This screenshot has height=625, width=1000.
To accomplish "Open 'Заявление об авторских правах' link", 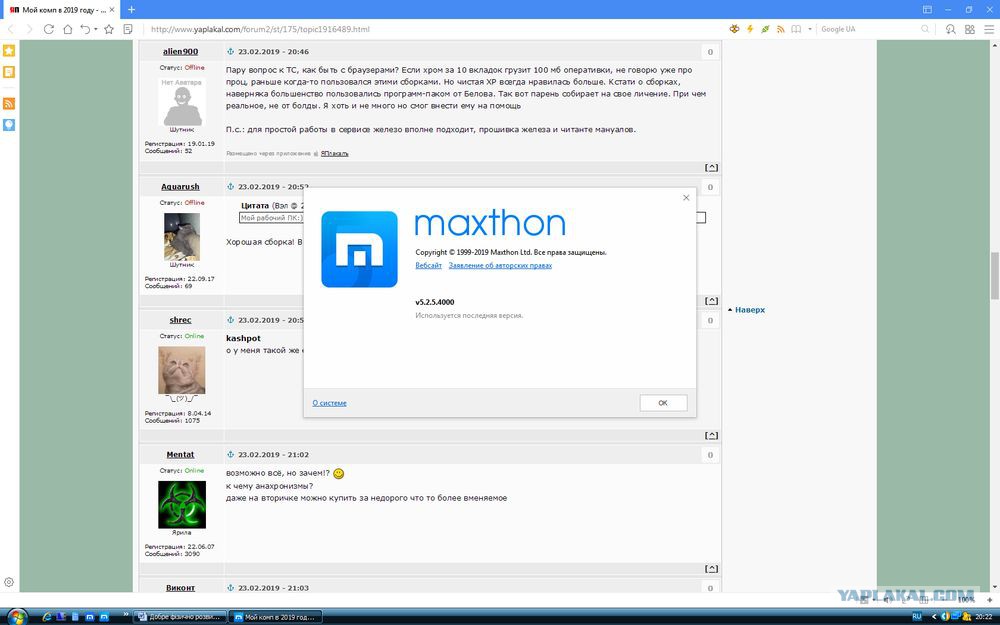I will [500, 265].
